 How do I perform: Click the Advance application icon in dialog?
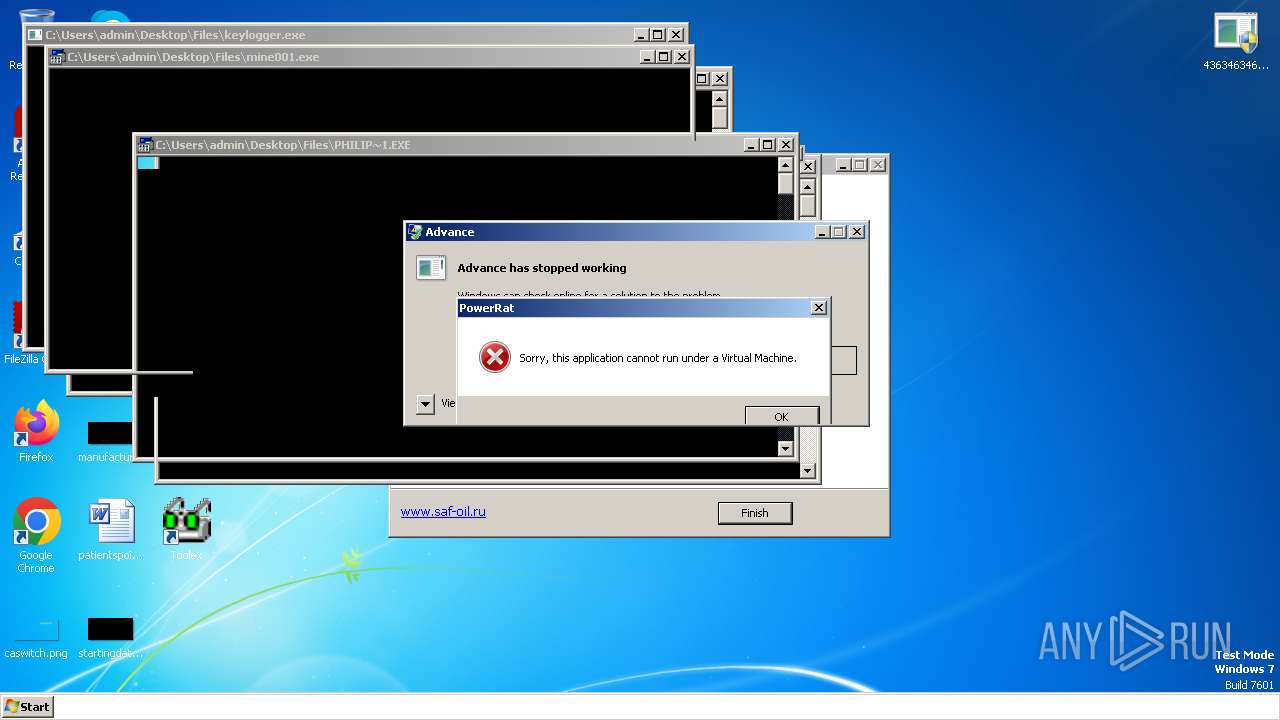431,267
